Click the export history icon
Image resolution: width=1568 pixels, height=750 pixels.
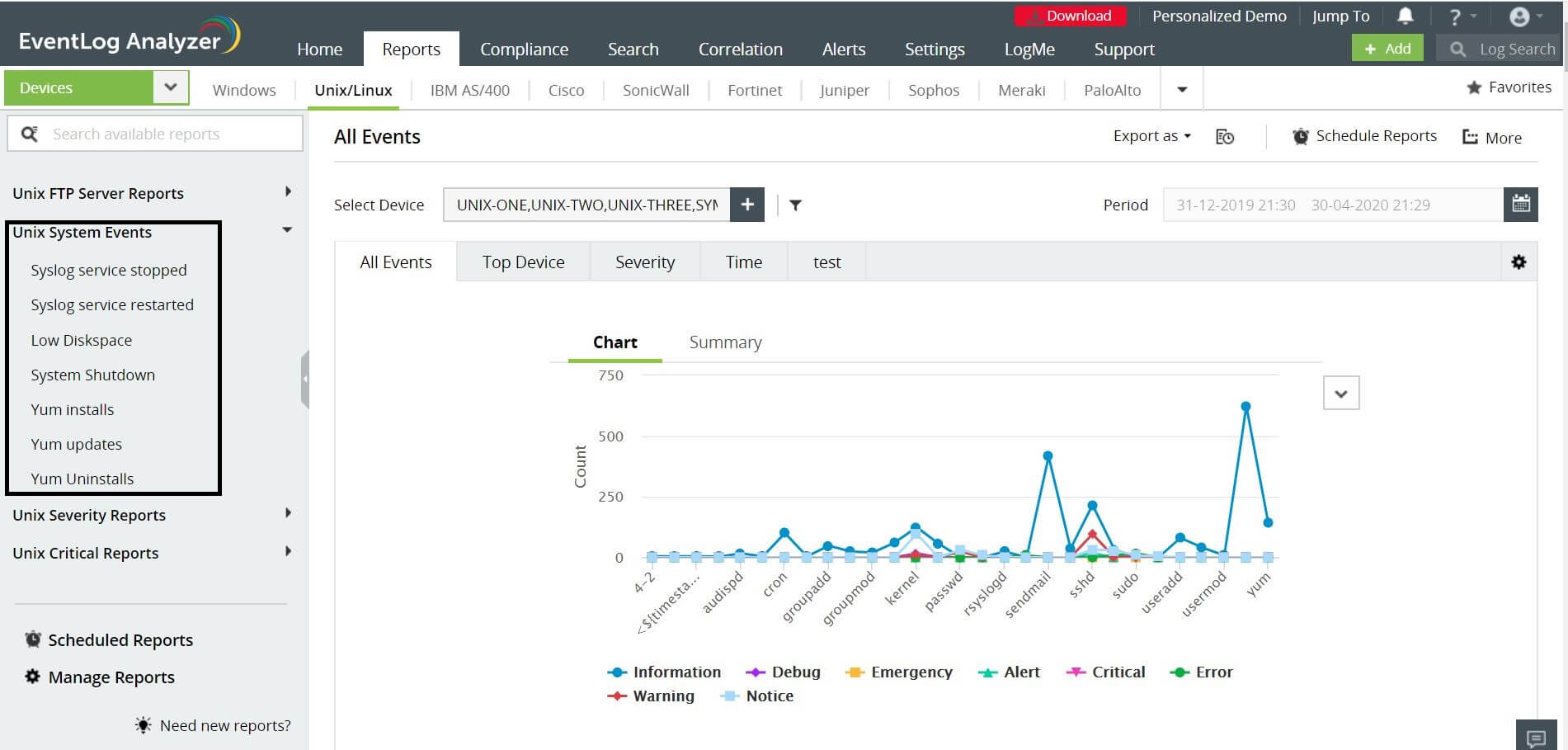1225,137
